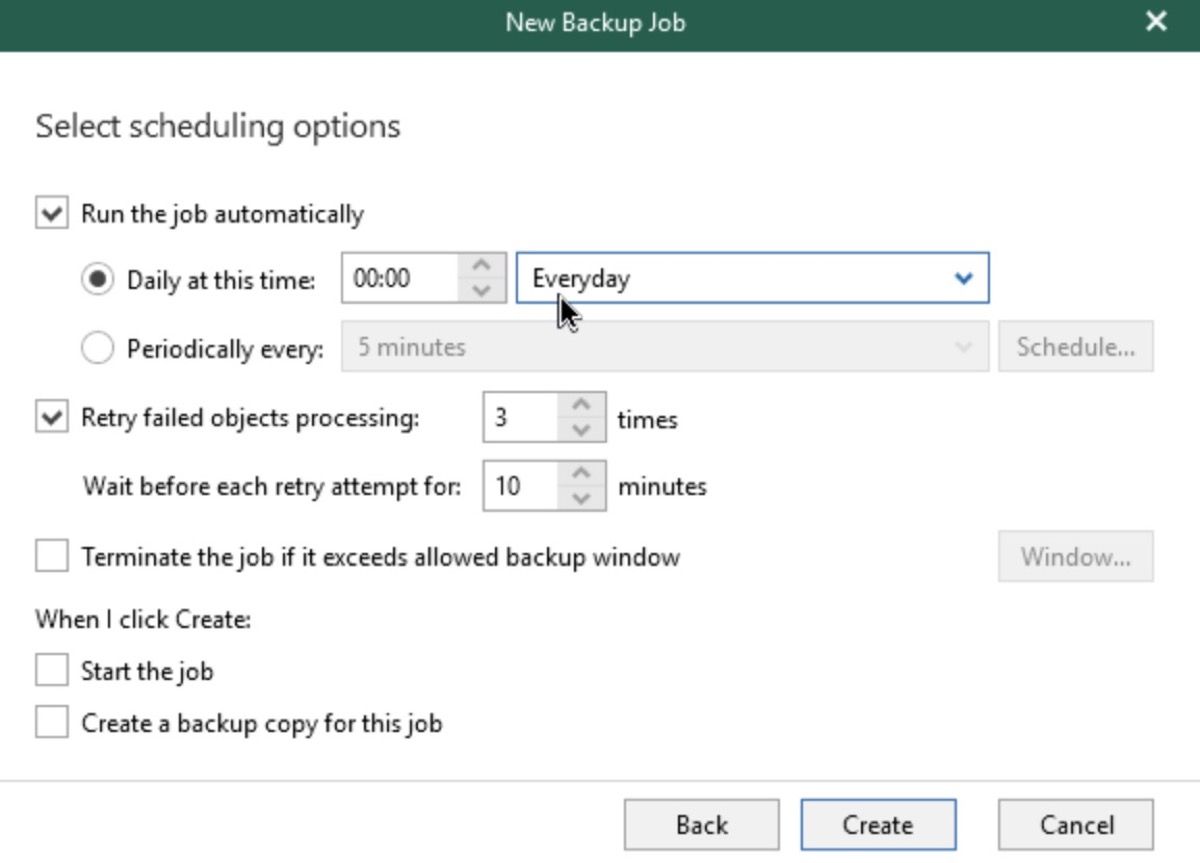Click the 00:00 time input field
The image size is (1200, 863).
click(x=400, y=278)
